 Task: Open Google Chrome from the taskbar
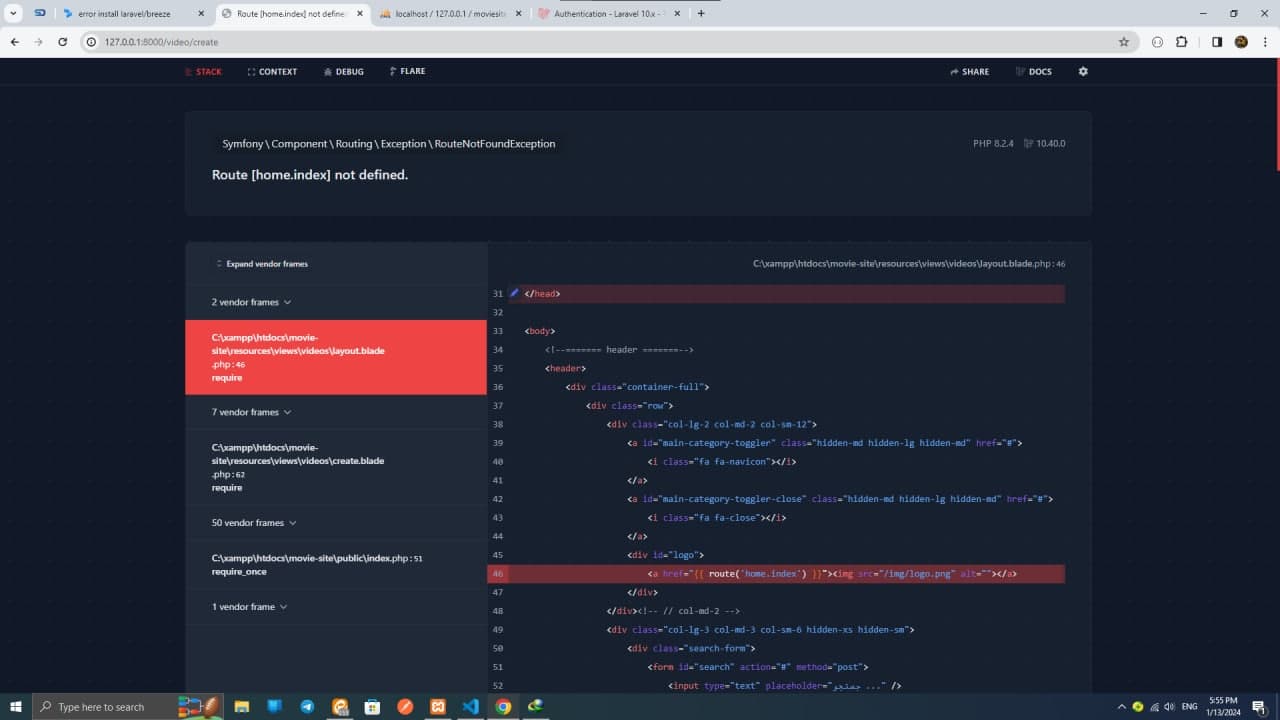tap(503, 707)
